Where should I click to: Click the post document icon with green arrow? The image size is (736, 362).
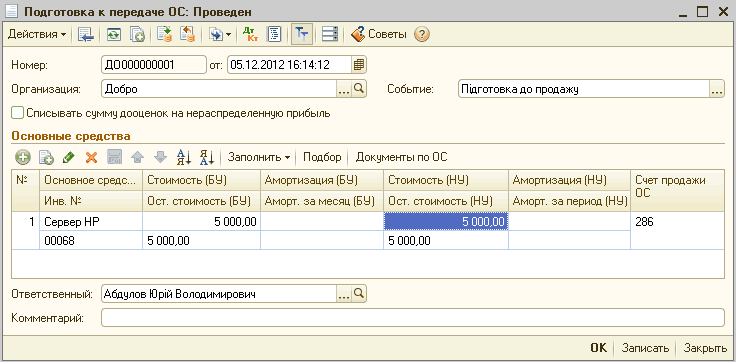point(165,35)
